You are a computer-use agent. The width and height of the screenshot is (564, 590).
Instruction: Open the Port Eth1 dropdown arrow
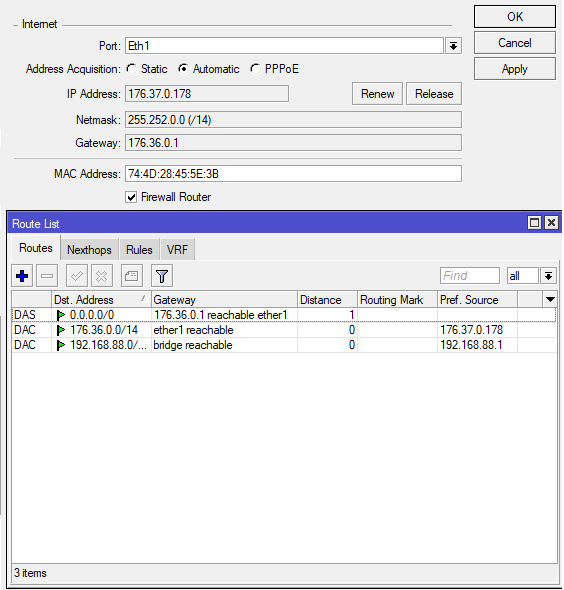[x=453, y=46]
